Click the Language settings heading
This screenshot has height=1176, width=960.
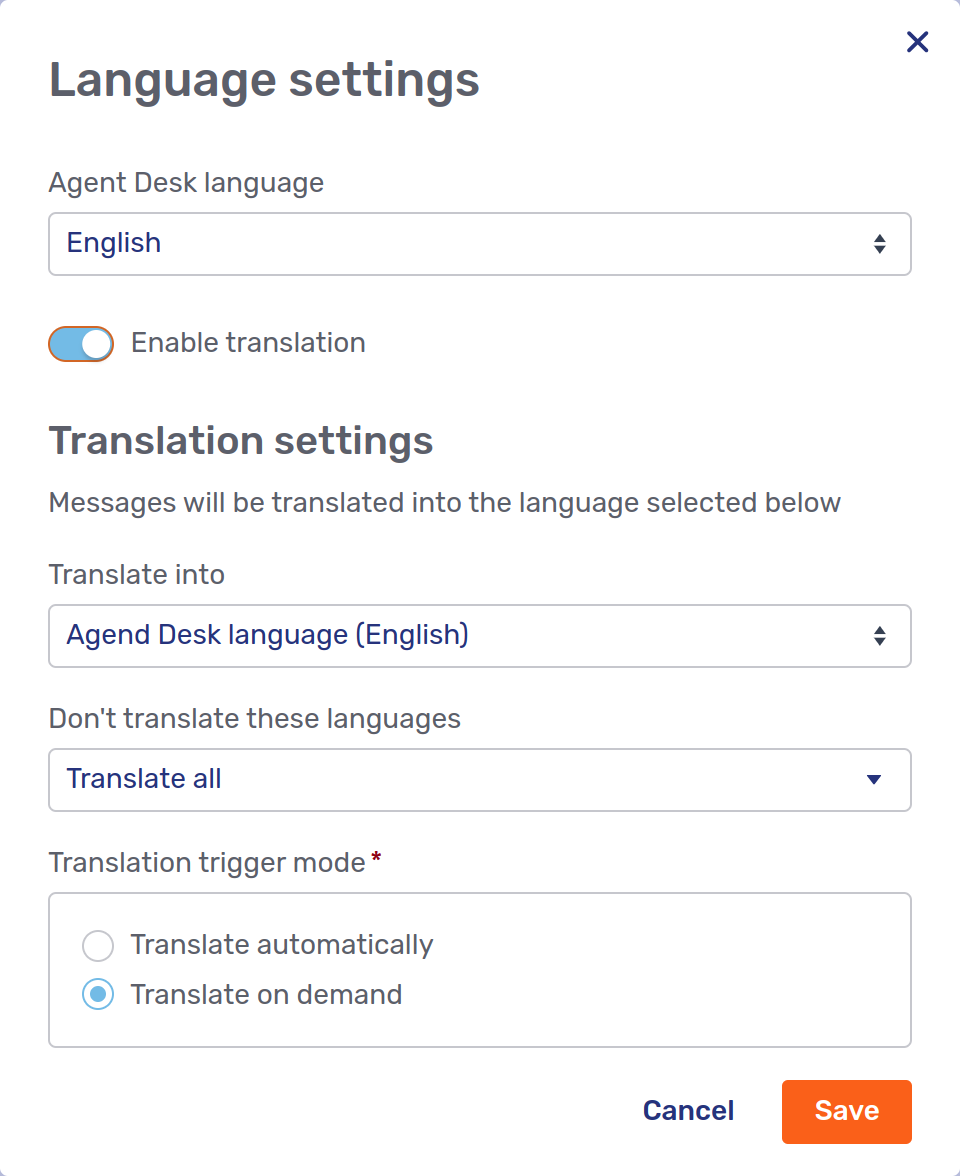click(x=264, y=80)
